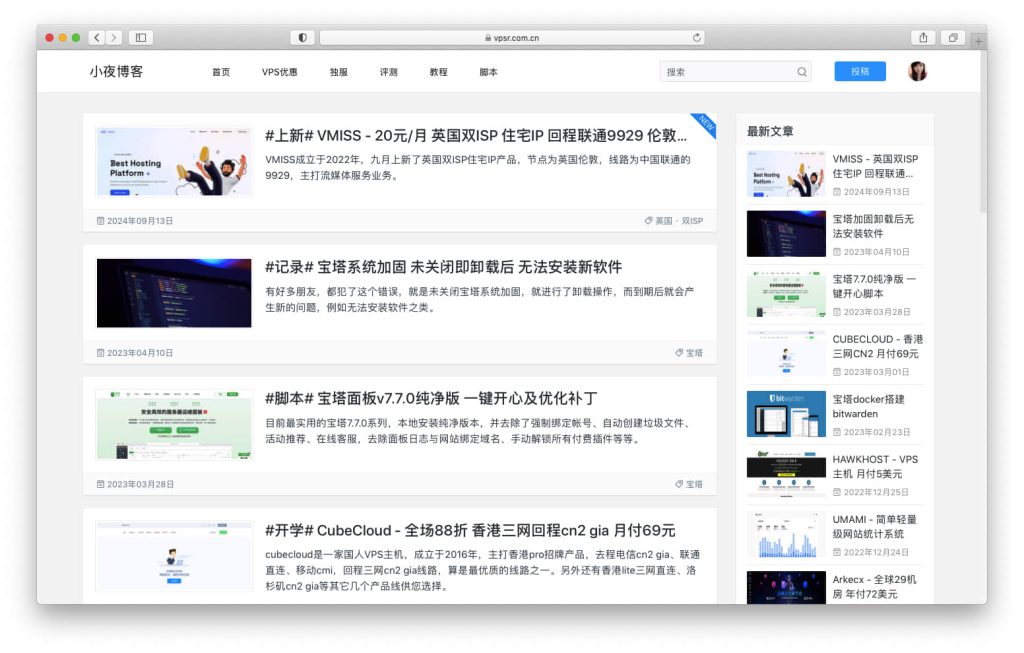This screenshot has width=1024, height=653.
Task: Click the 英国 · 双ISP tag
Action: pyautogui.click(x=679, y=221)
